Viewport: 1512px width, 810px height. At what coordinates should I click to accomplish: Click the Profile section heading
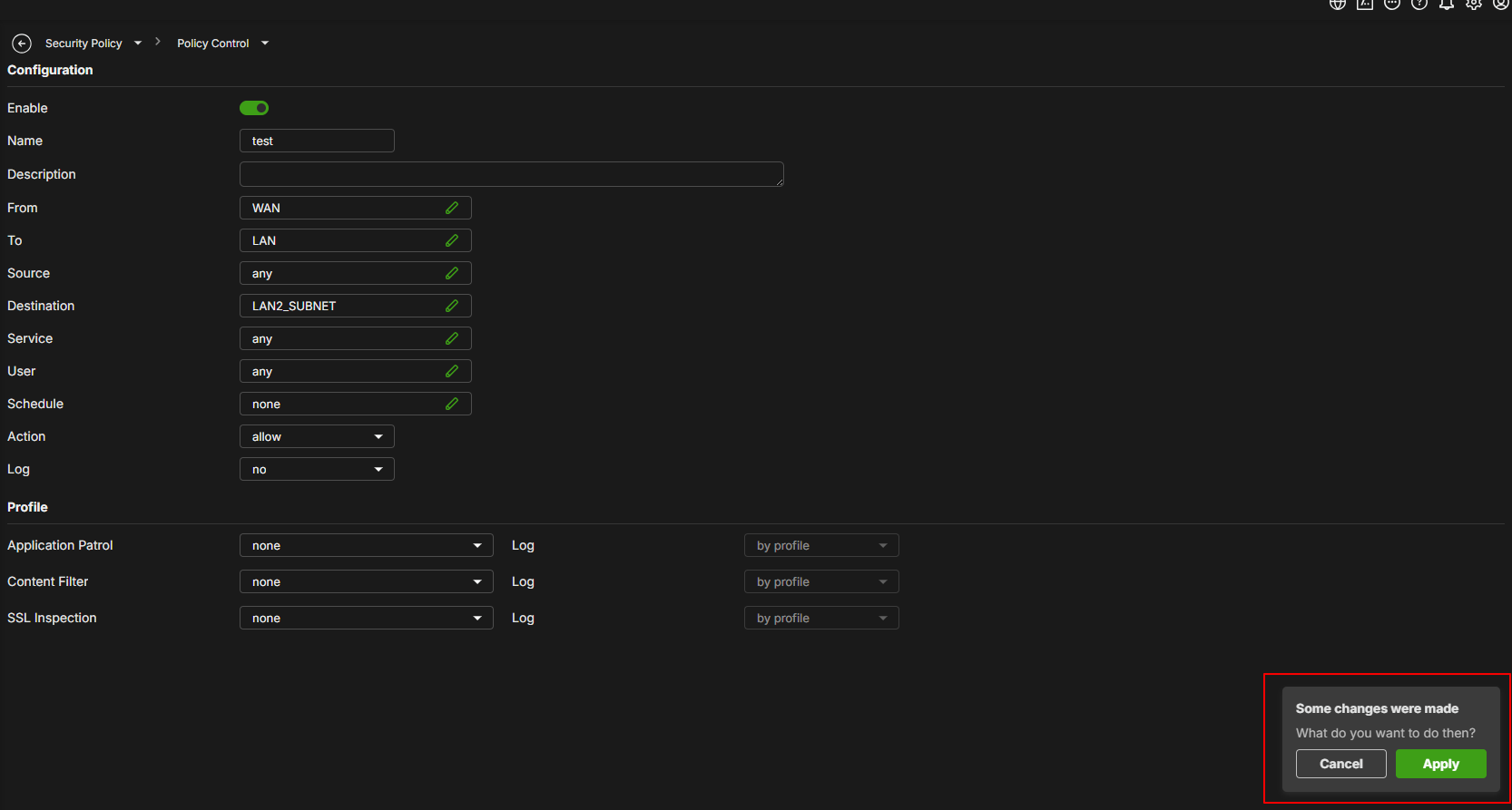click(x=27, y=507)
